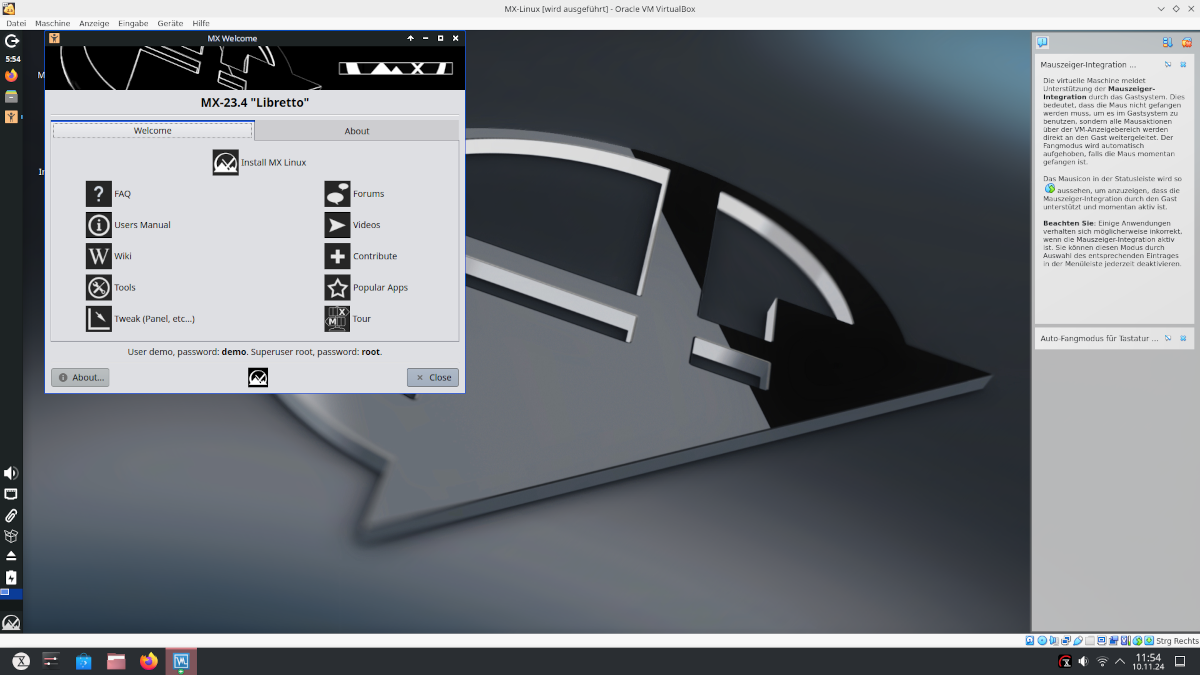Open the Datei menu in VirtualBox
Image resolution: width=1200 pixels, height=675 pixels.
coord(16,22)
